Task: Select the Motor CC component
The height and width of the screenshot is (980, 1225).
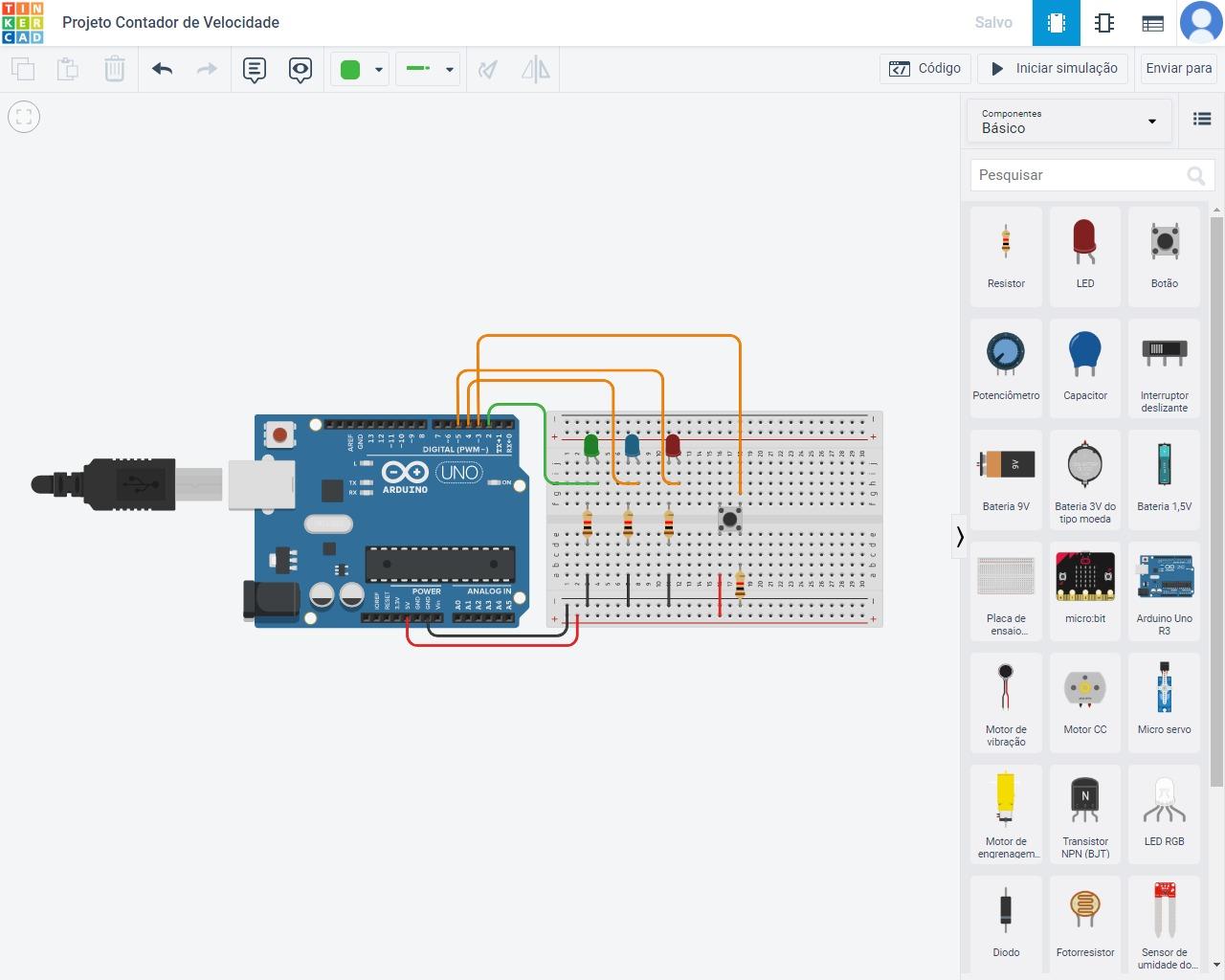Action: click(1085, 702)
